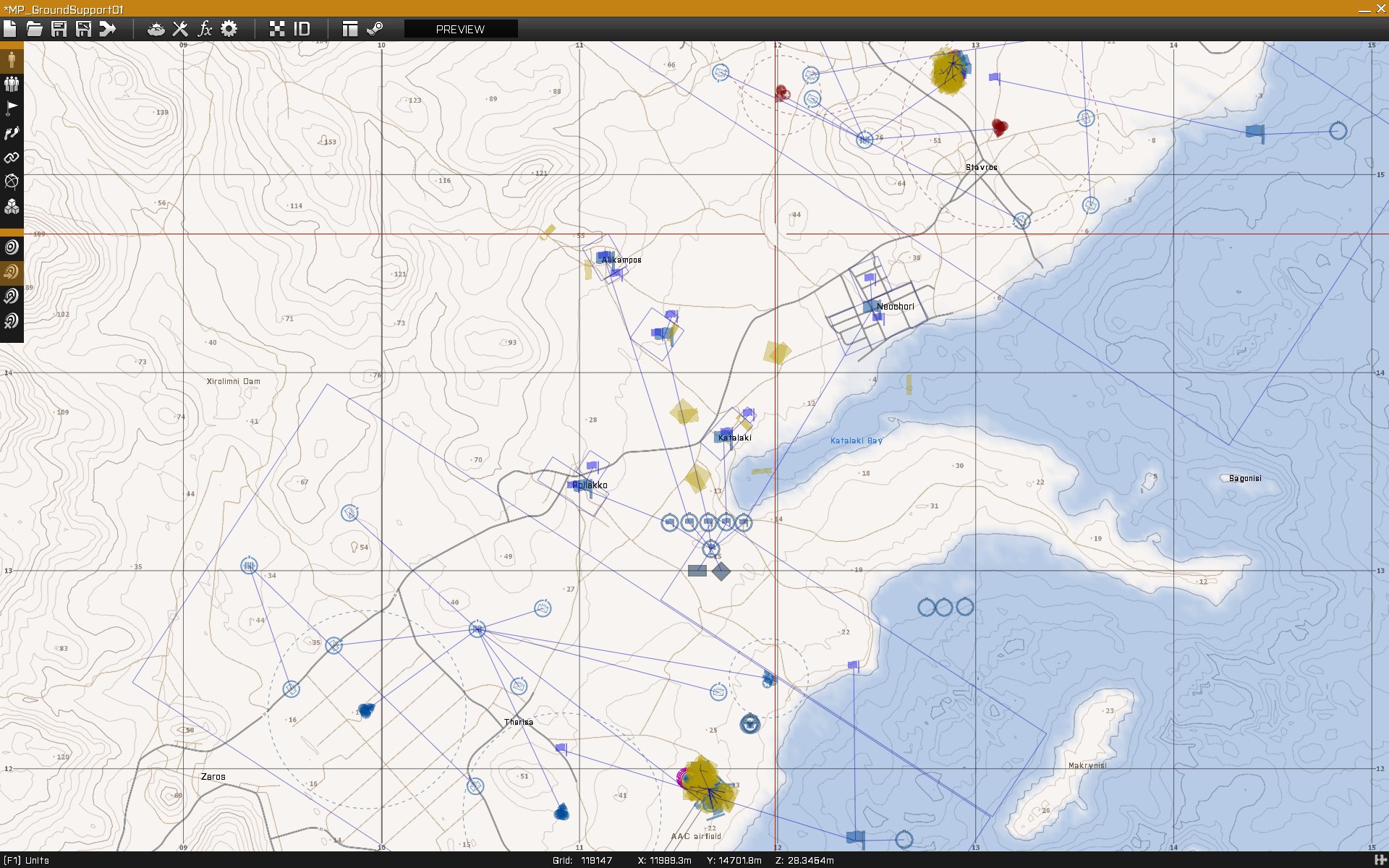Switch to Groups editing mode
The height and width of the screenshot is (868, 1389).
[x=12, y=84]
